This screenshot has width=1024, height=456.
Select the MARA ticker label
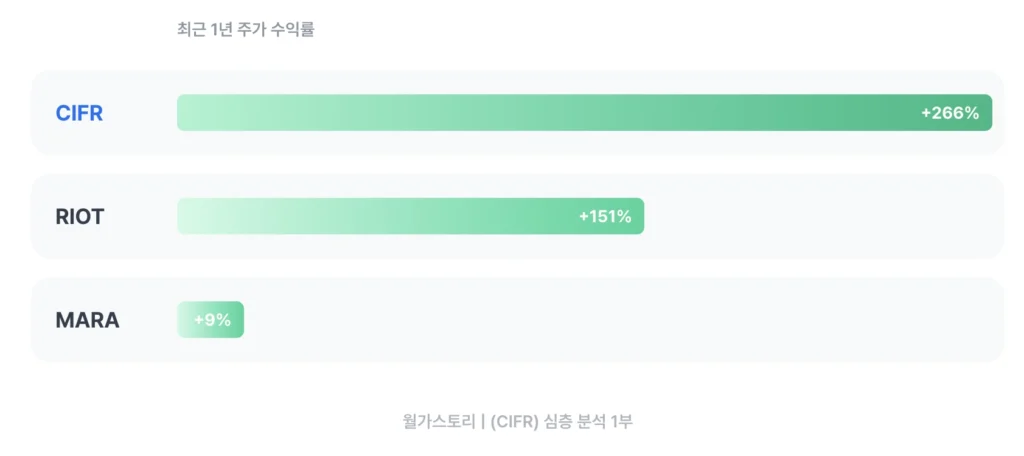point(87,320)
